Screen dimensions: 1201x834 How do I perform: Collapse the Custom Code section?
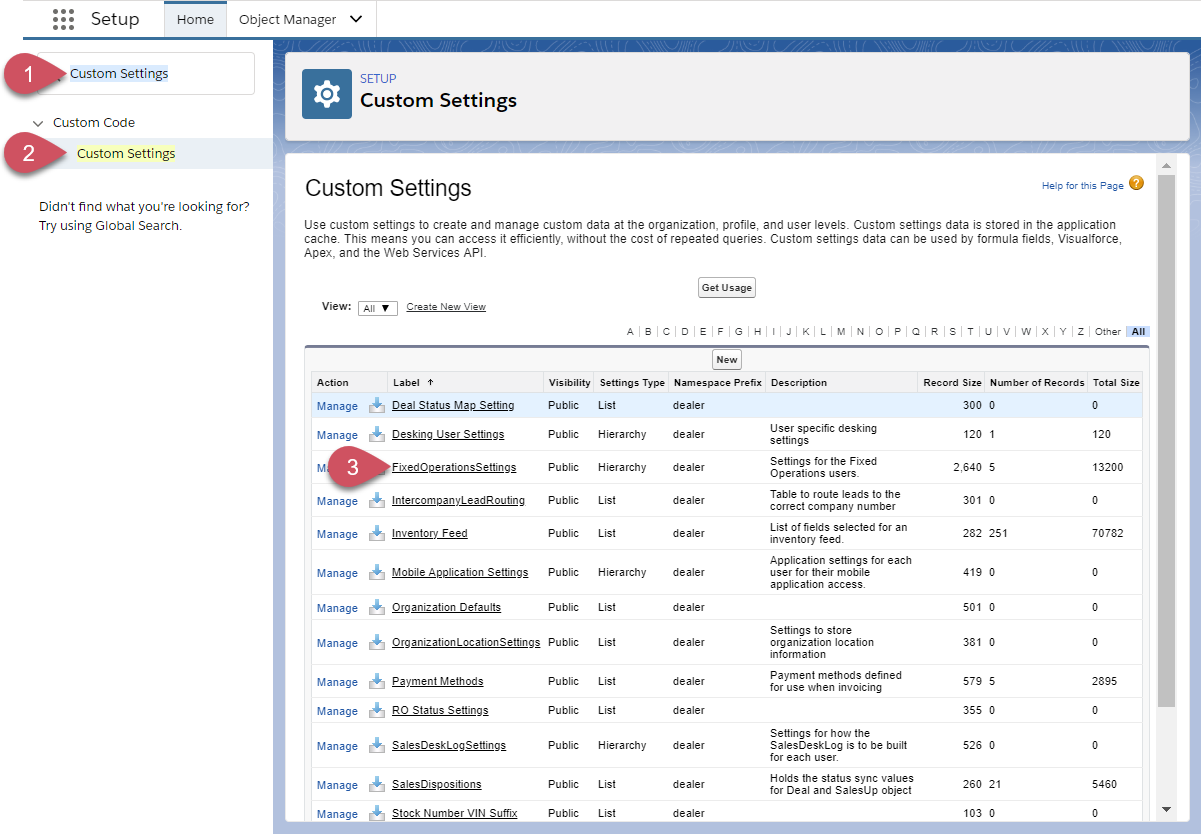pos(38,123)
